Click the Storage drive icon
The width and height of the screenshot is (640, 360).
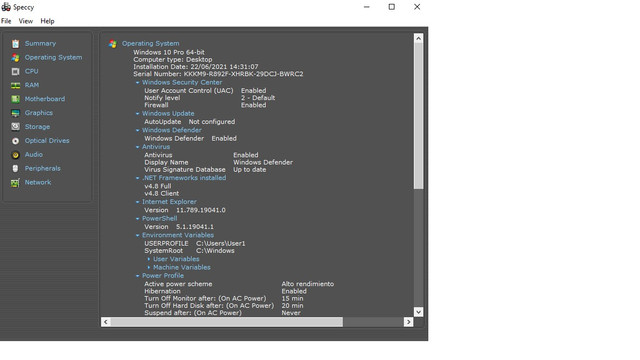click(16, 127)
